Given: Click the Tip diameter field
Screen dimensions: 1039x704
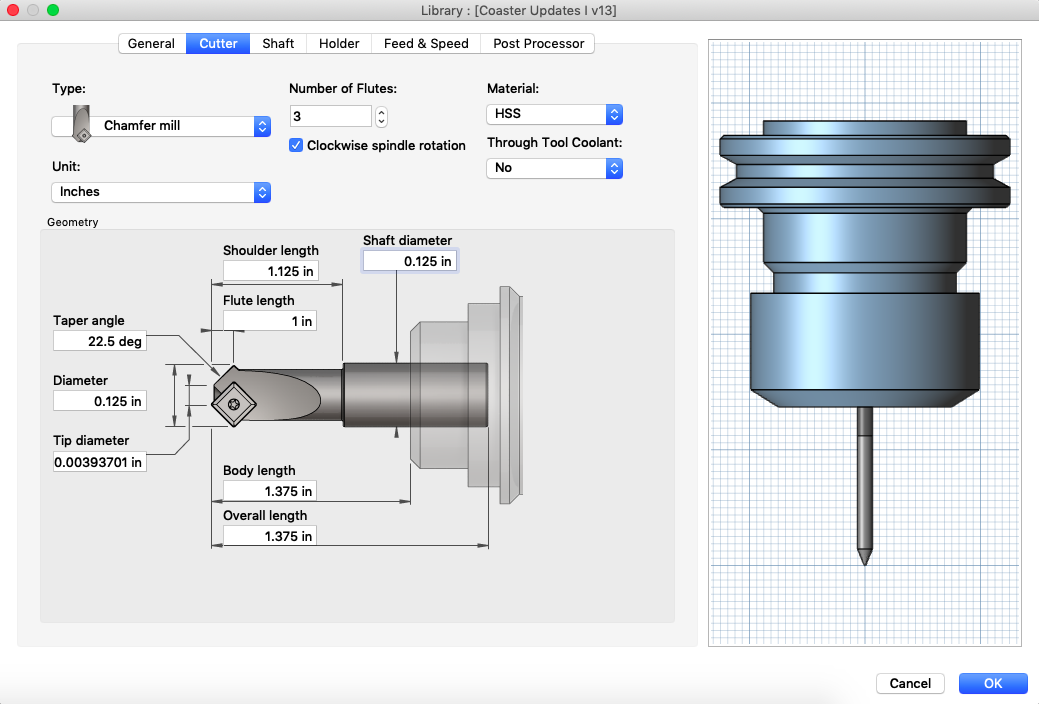Looking at the screenshot, I should click(x=99, y=462).
